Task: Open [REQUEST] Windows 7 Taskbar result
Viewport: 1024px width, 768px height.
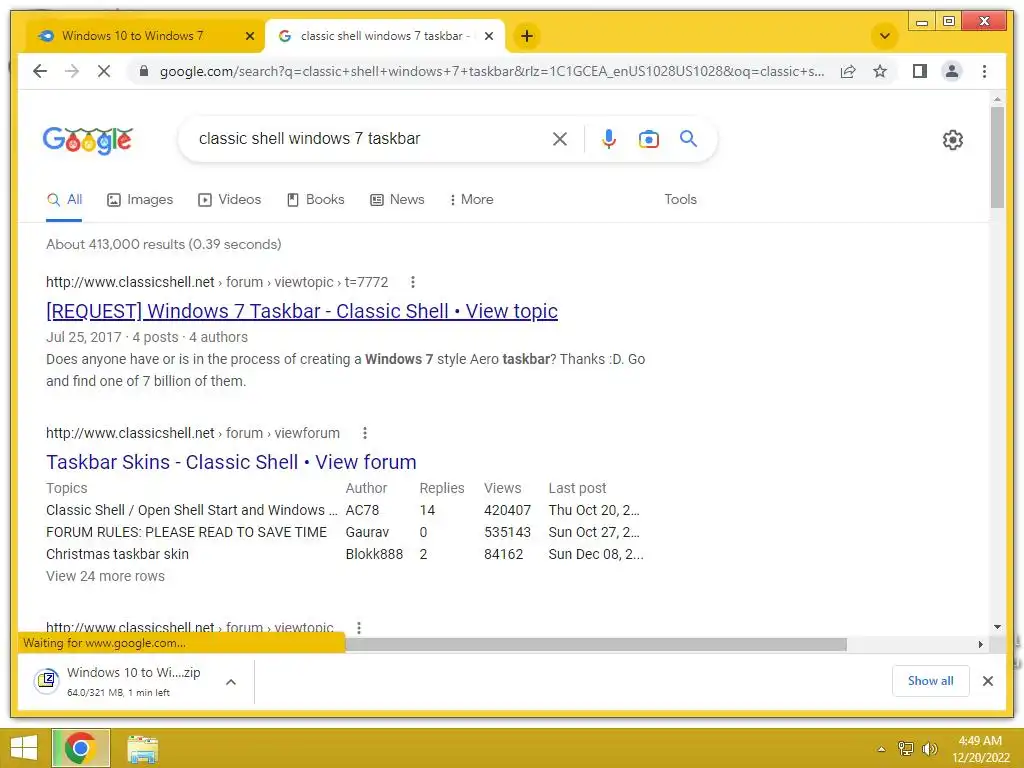Action: click(302, 312)
